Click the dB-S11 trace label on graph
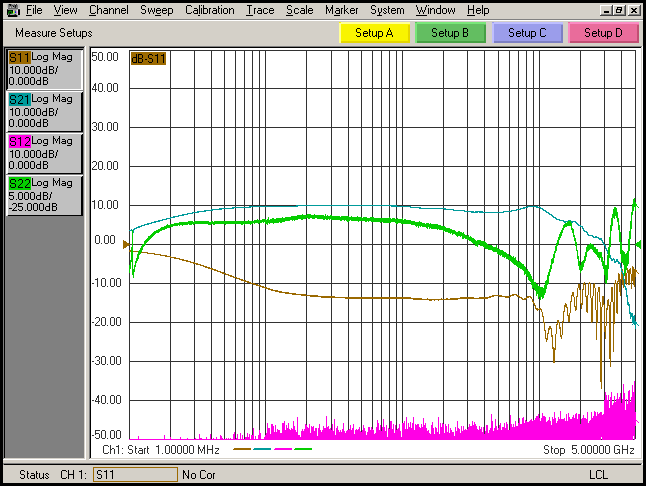 (148, 59)
